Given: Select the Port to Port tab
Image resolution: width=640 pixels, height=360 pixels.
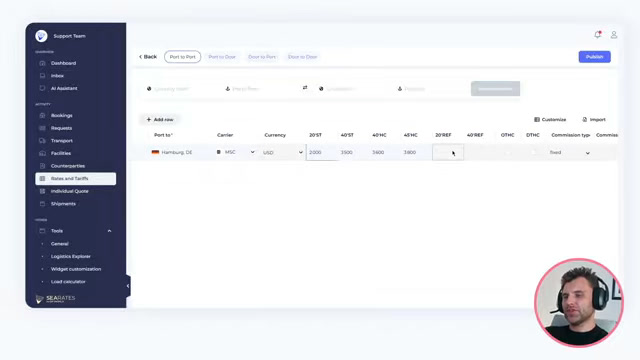Looking at the screenshot, I should [x=182, y=57].
